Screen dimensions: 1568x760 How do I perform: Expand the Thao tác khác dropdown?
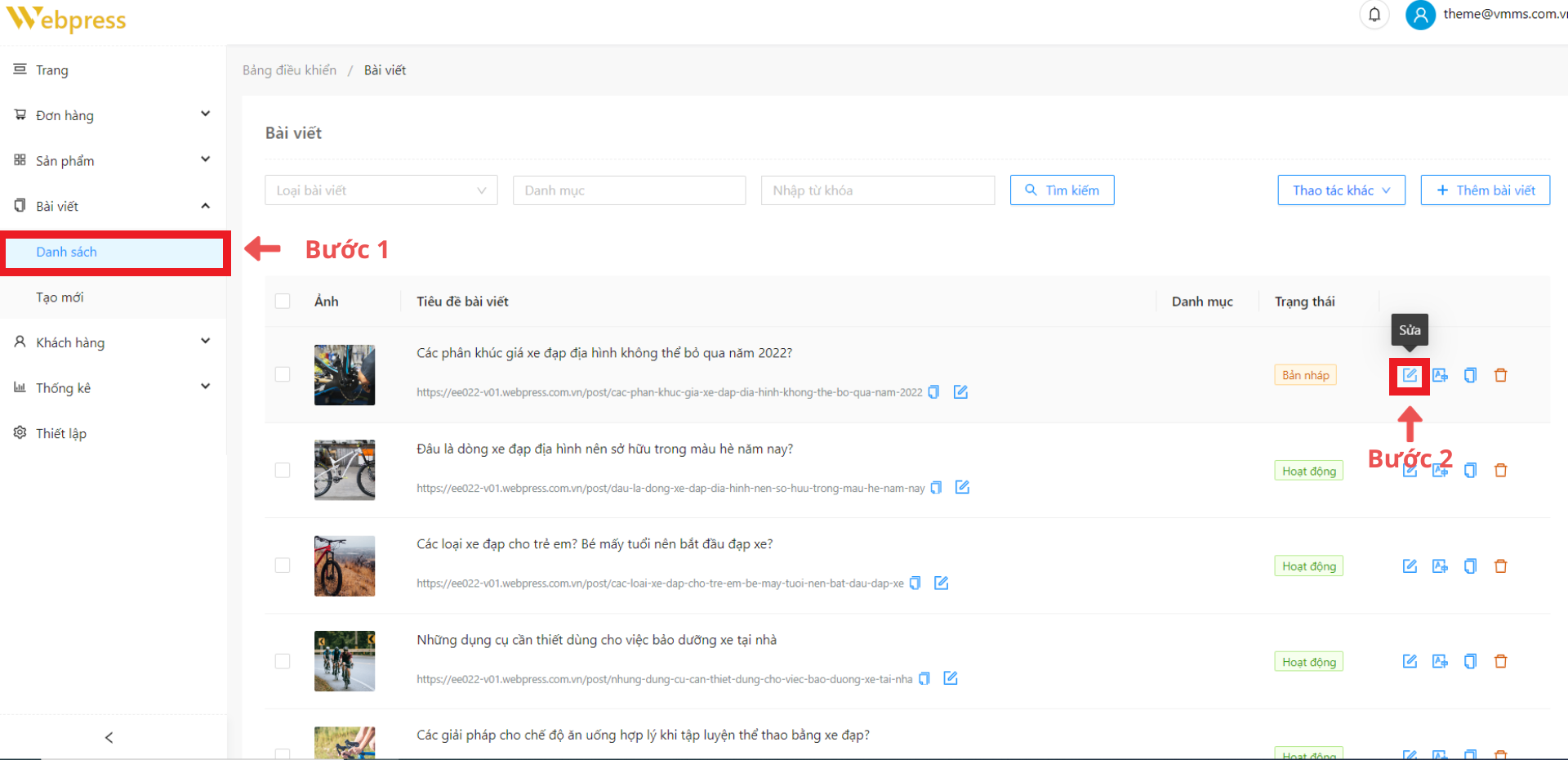coord(1341,190)
